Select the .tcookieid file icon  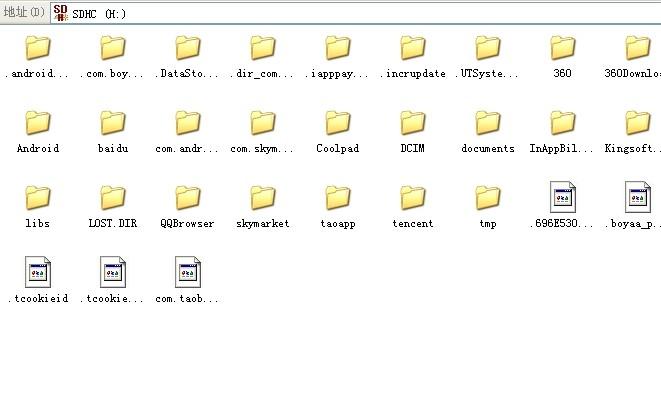point(38,272)
